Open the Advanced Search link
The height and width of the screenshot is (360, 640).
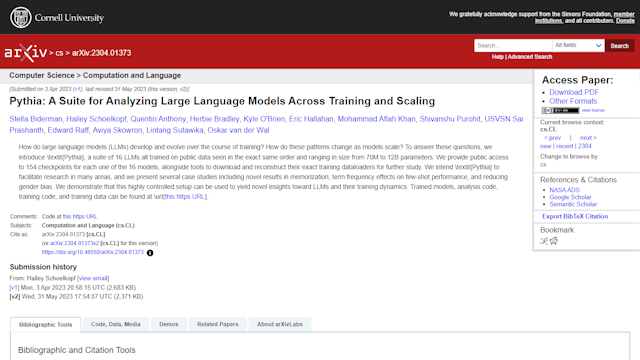(530, 57)
